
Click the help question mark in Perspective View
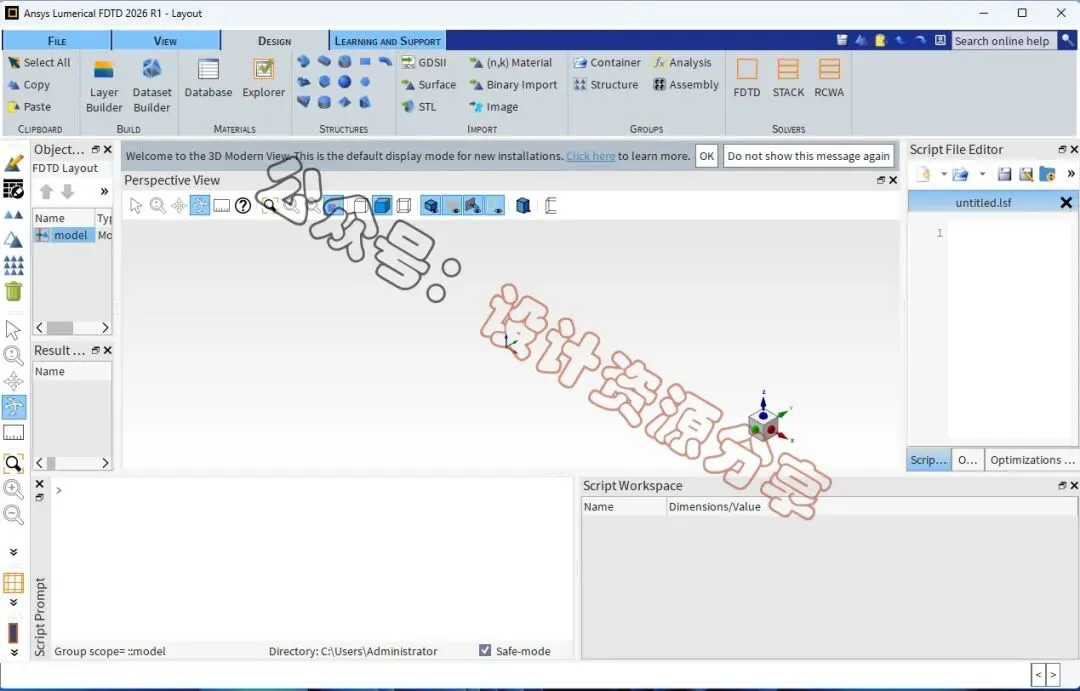[x=242, y=205]
